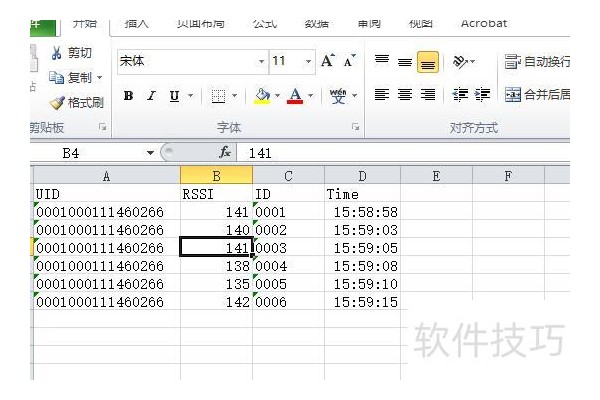Open the font color dropdown arrow
Image resolution: width=600 pixels, height=400 pixels.
pos(311,95)
